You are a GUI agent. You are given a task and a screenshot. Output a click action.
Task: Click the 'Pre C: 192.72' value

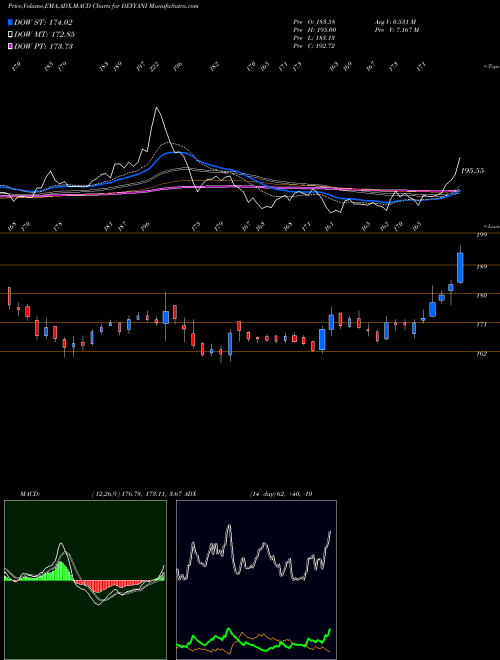pyautogui.click(x=314, y=45)
